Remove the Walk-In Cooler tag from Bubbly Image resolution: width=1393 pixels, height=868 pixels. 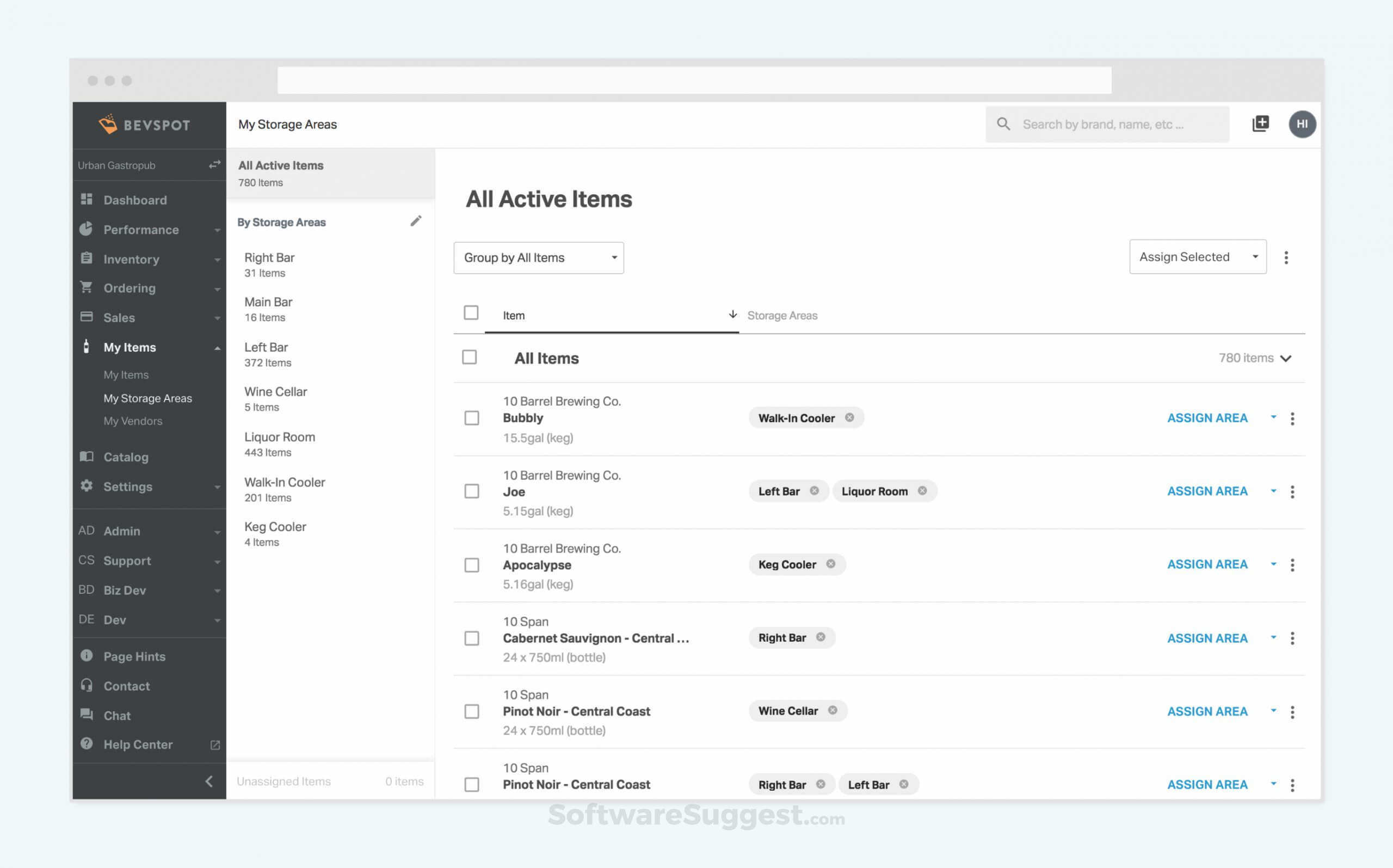(849, 417)
